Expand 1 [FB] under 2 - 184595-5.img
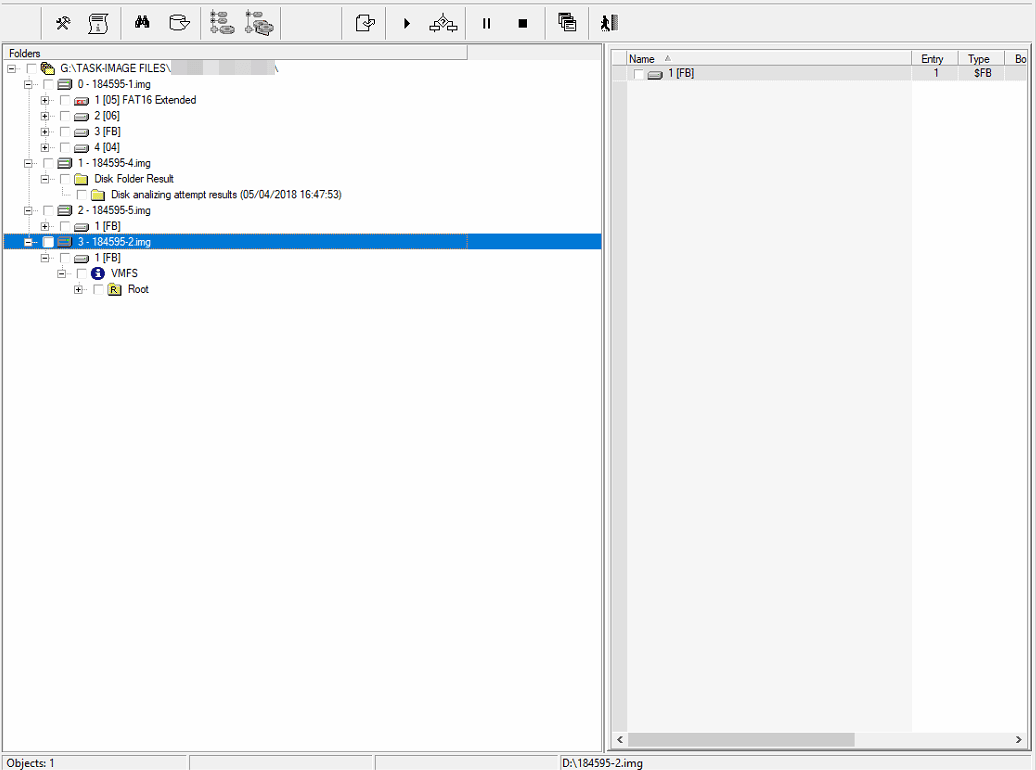The width and height of the screenshot is (1036, 770). point(44,226)
